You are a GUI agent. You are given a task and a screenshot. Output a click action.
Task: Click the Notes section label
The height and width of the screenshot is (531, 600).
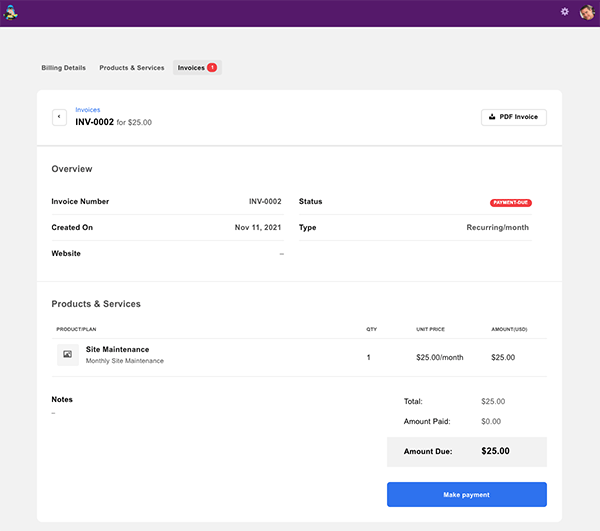[x=62, y=399]
